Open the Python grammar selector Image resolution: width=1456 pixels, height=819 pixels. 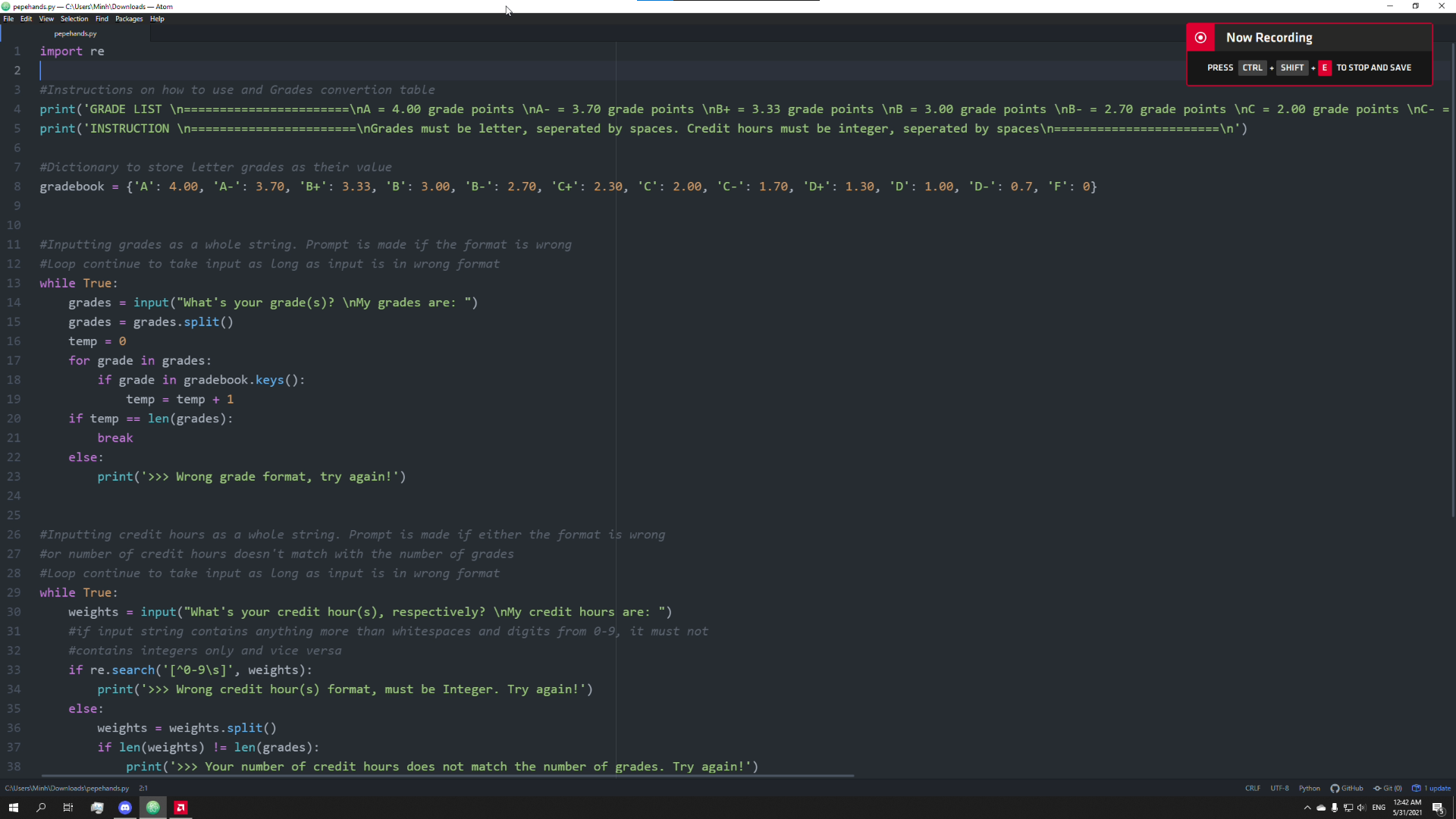click(1309, 788)
